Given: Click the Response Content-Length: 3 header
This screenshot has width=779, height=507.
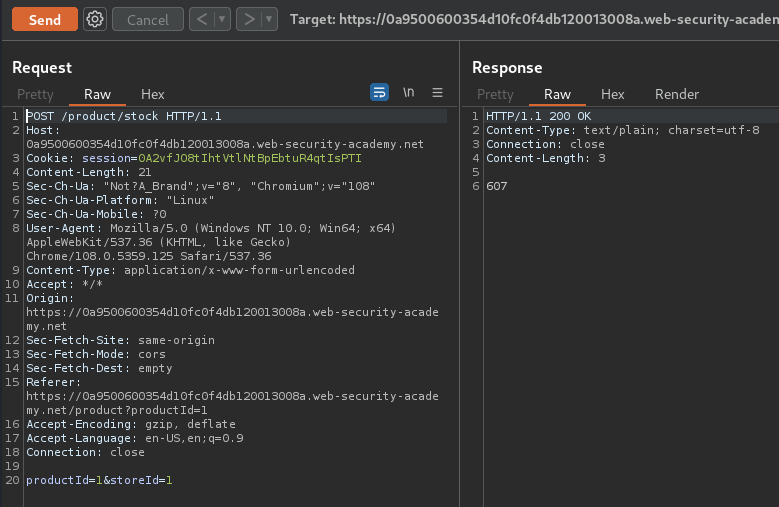Looking at the screenshot, I should [x=545, y=158].
